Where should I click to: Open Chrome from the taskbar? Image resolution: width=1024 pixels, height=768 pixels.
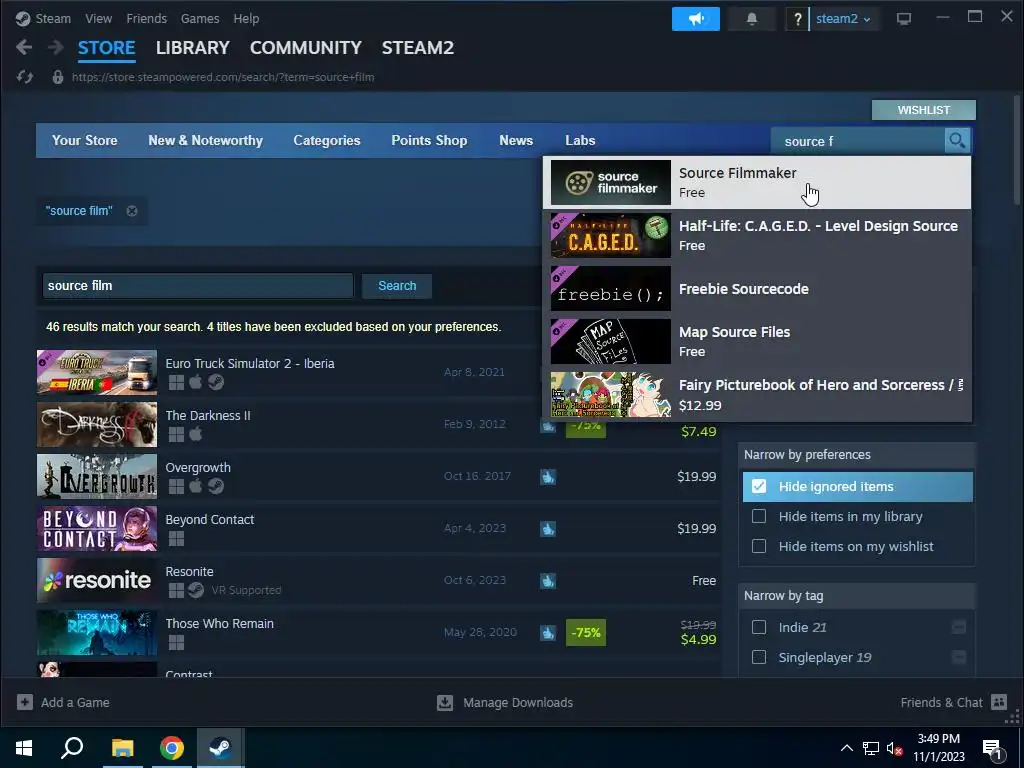click(172, 748)
